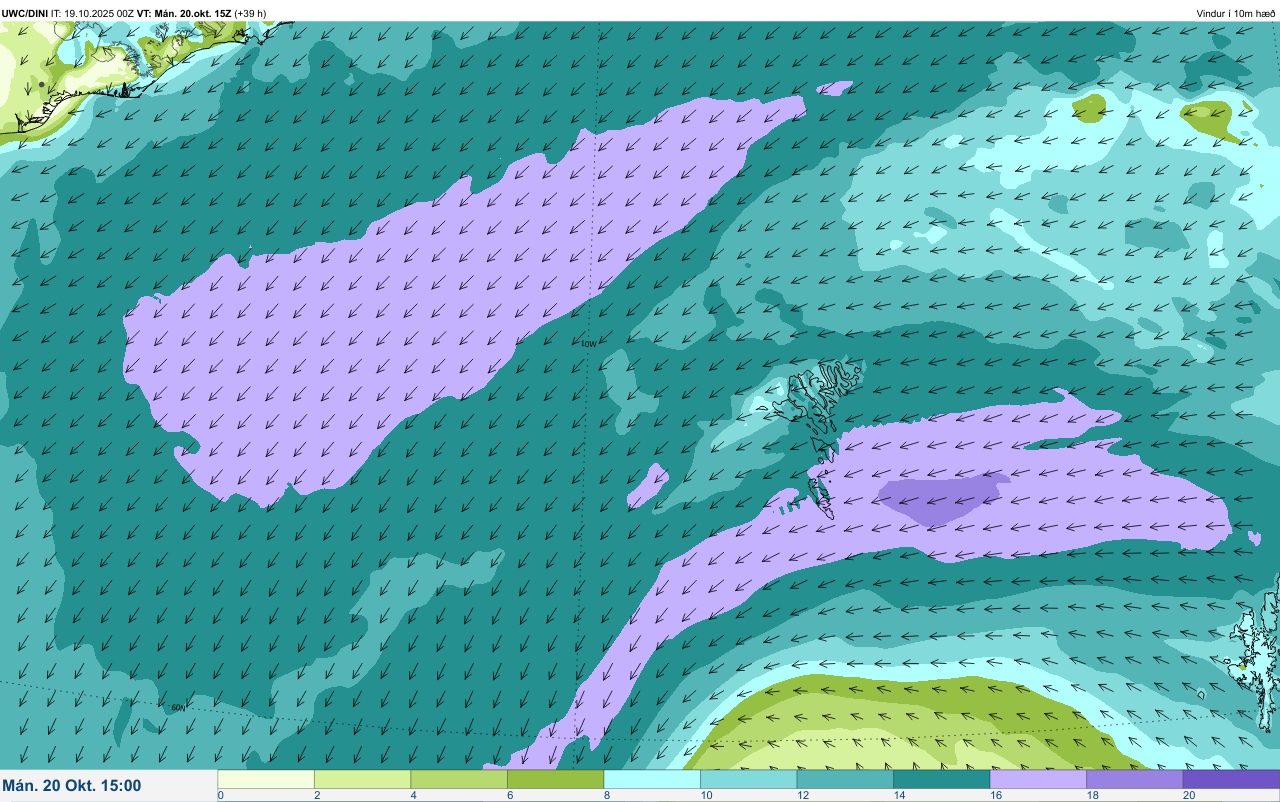Click the 0–2 pale yellow legend swatch
1280x802 pixels.
(x=266, y=779)
